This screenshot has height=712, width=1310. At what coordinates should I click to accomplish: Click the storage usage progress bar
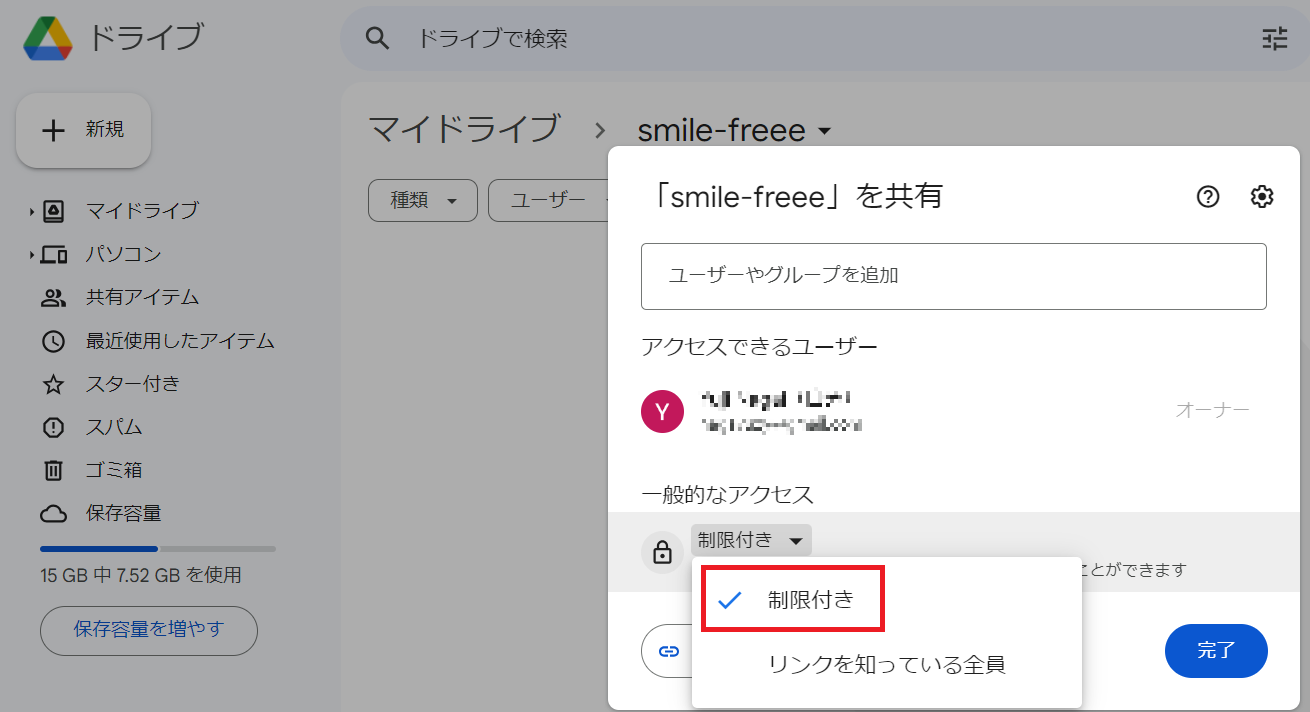pyautogui.click(x=158, y=549)
